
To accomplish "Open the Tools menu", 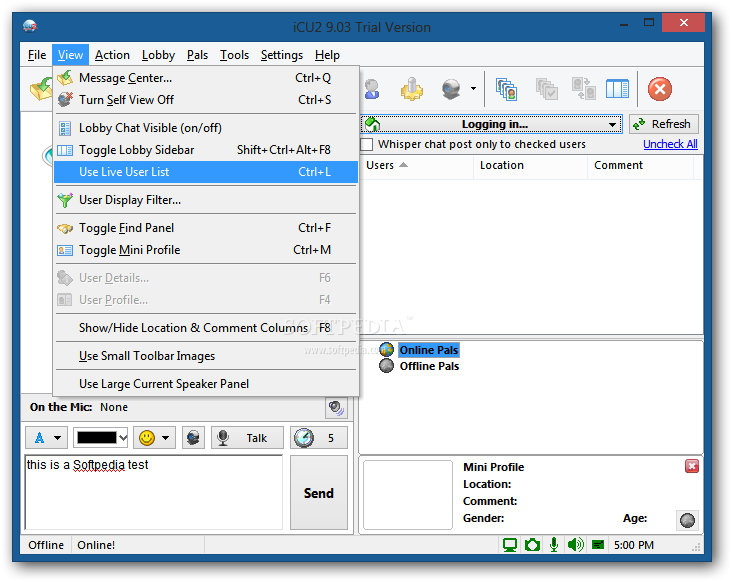I will [234, 55].
